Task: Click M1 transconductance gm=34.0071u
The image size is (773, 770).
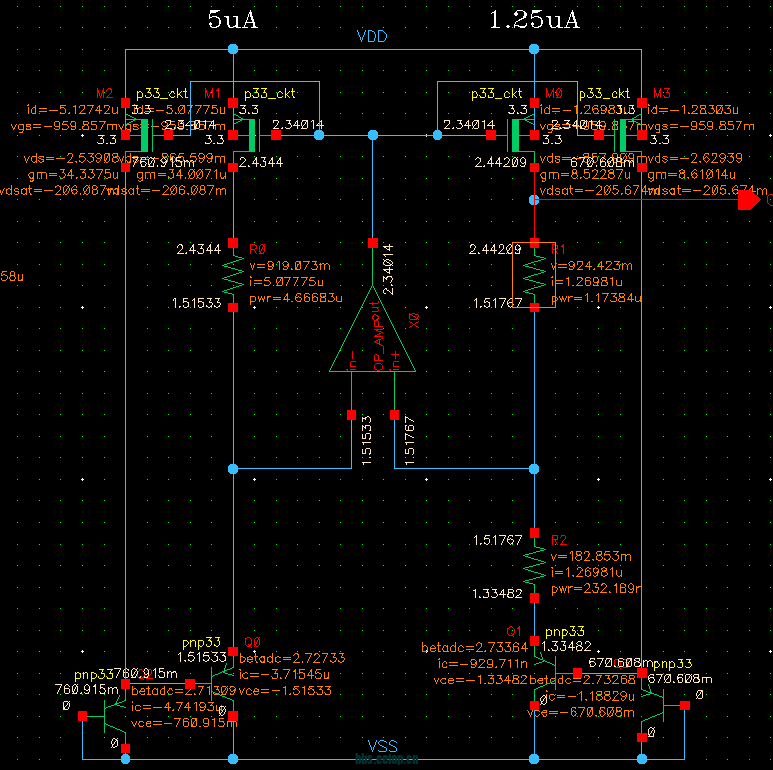Action: pyautogui.click(x=181, y=175)
